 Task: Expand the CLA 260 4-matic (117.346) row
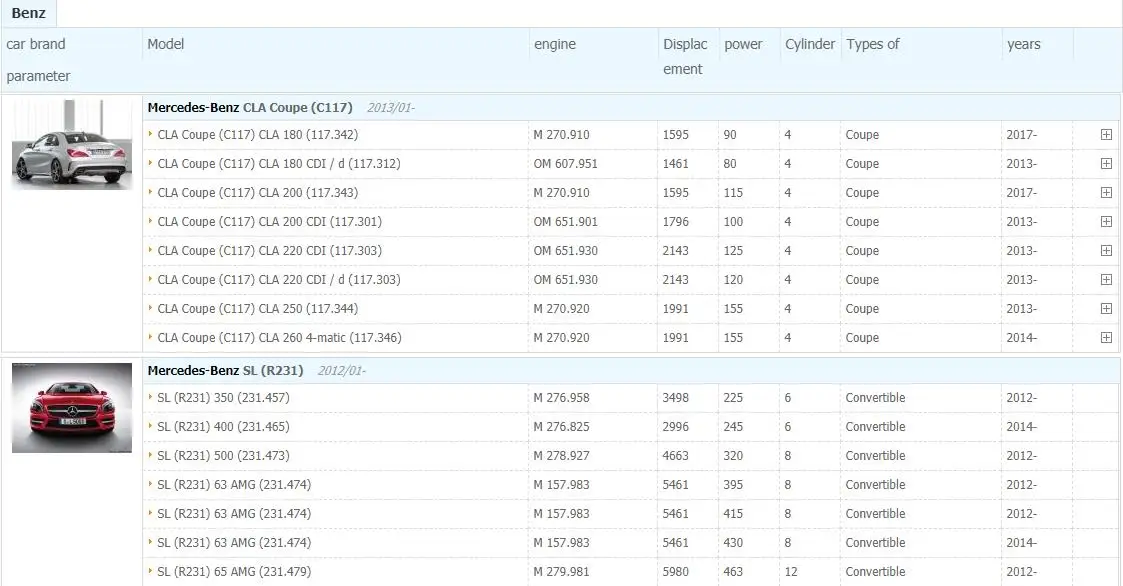[x=1106, y=337]
